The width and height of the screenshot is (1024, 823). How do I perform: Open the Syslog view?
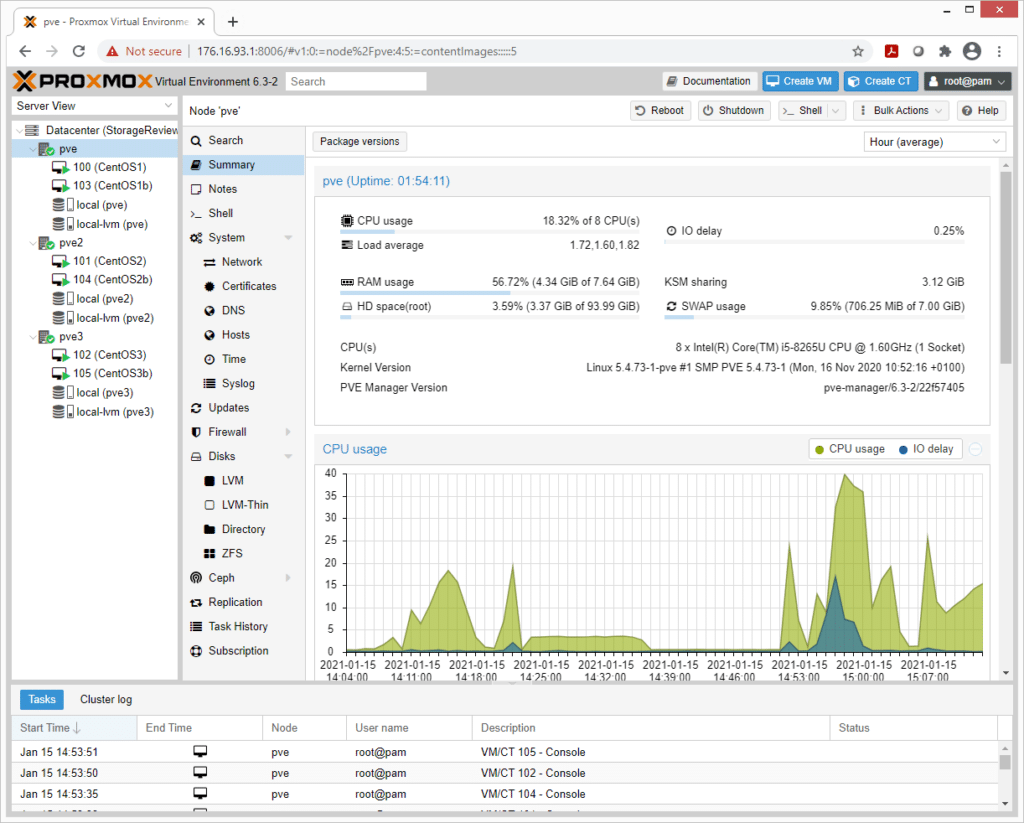(244, 383)
